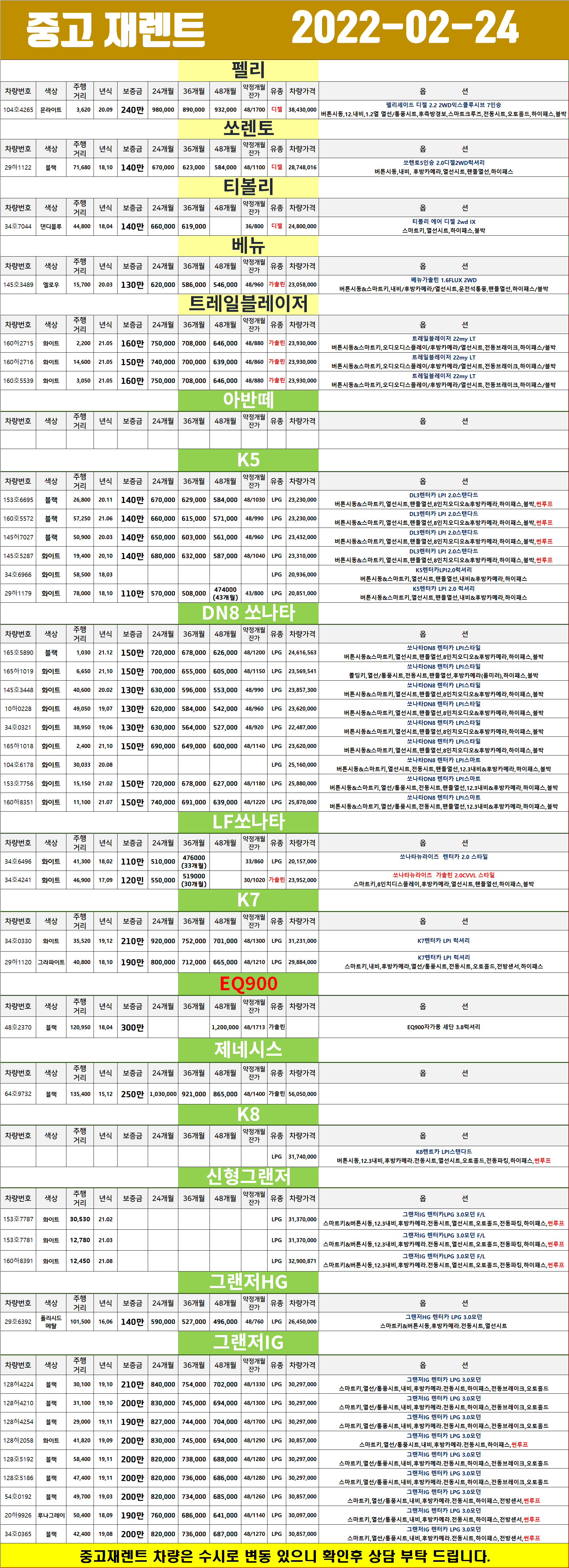Click the color cell '댄디블루'
The height and width of the screenshot is (1568, 569).
[x=51, y=226]
